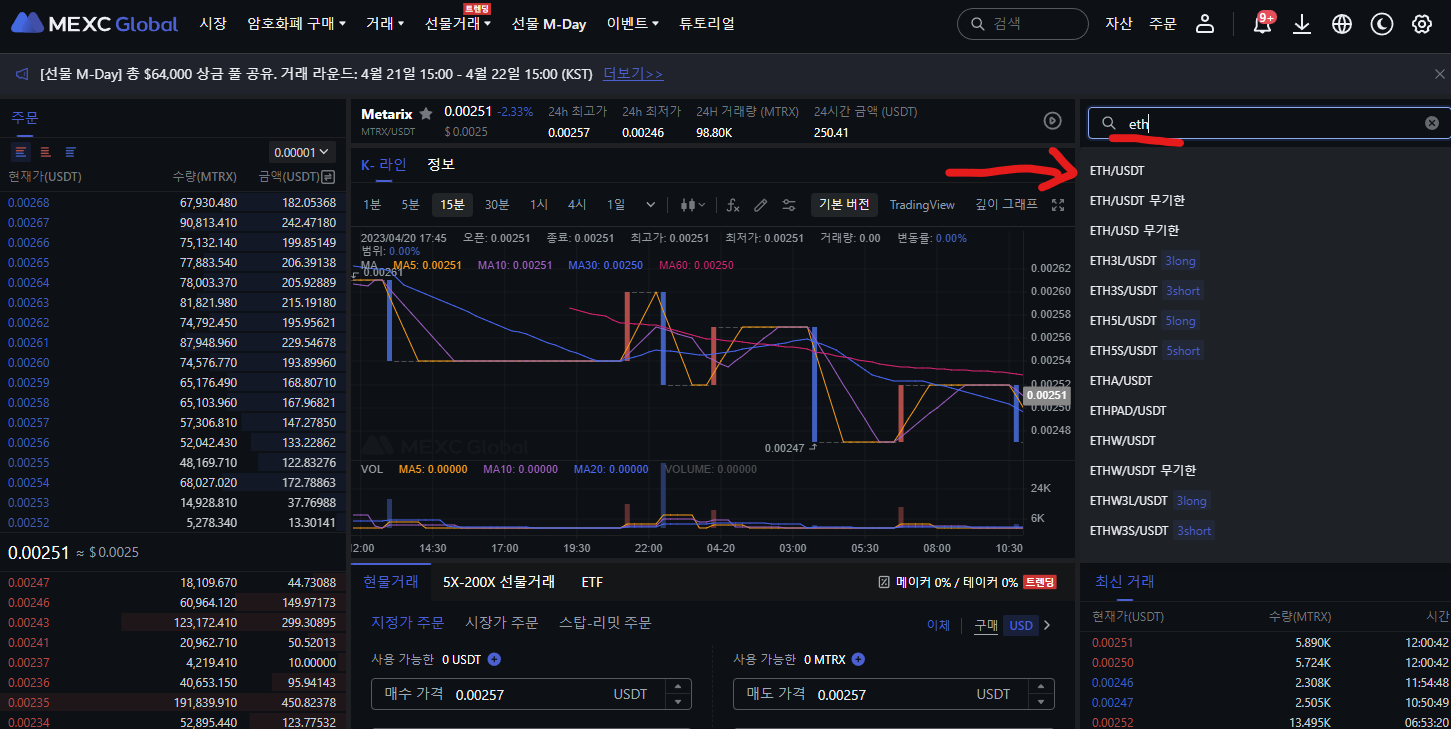This screenshot has height=729, width=1451.
Task: Click the USD buy button
Action: point(1021,625)
